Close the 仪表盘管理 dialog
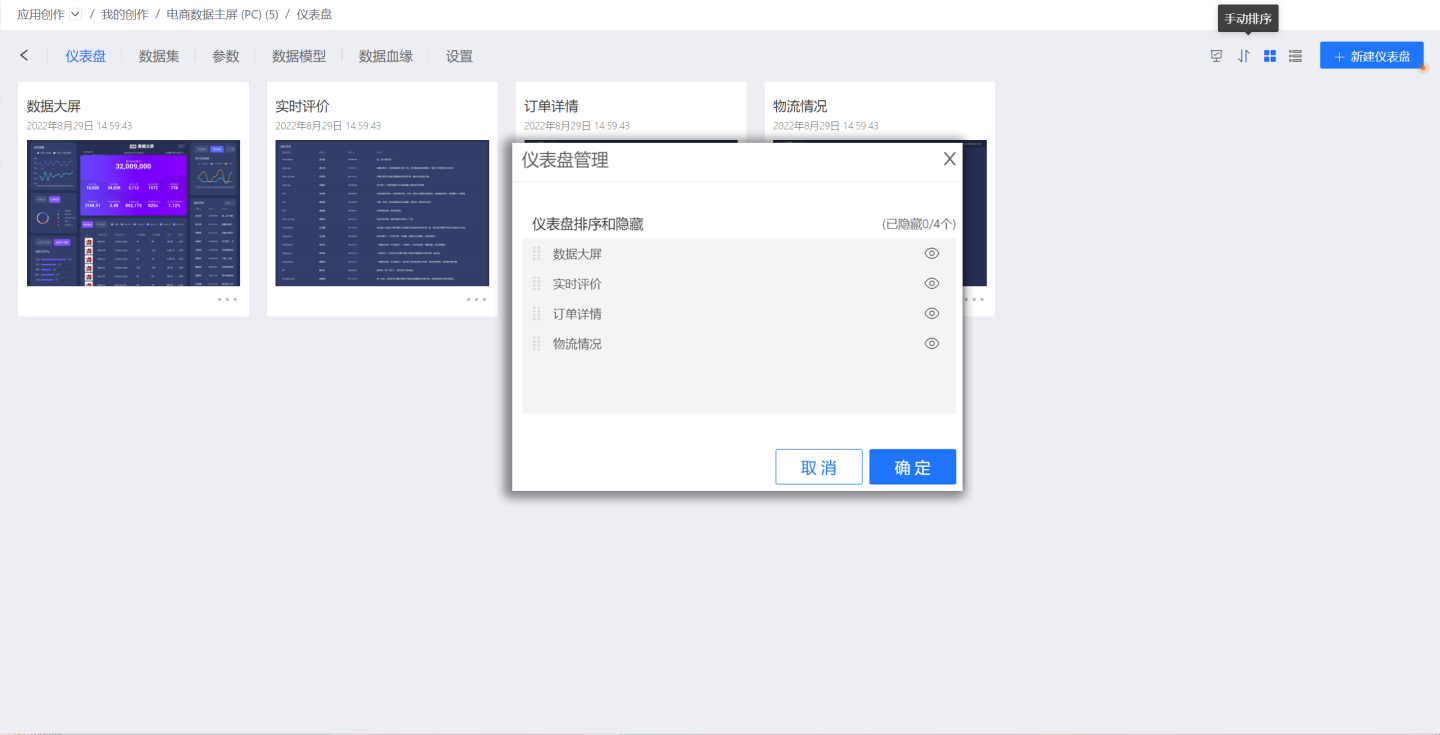This screenshot has width=1440, height=735. coord(949,159)
